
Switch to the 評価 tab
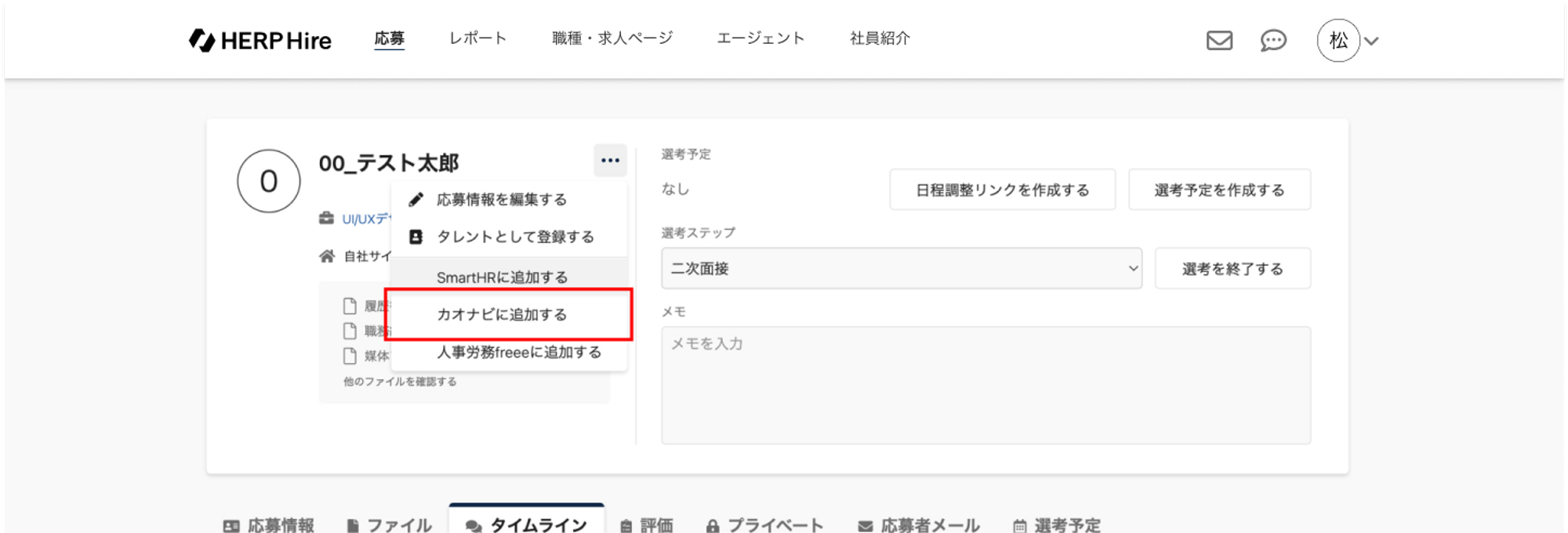coord(647,525)
